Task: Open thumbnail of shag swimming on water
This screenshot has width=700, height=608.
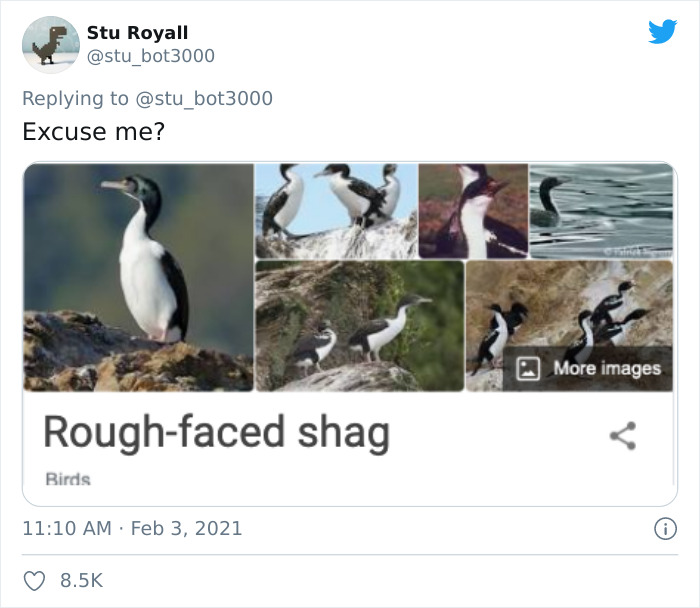Action: pos(601,211)
